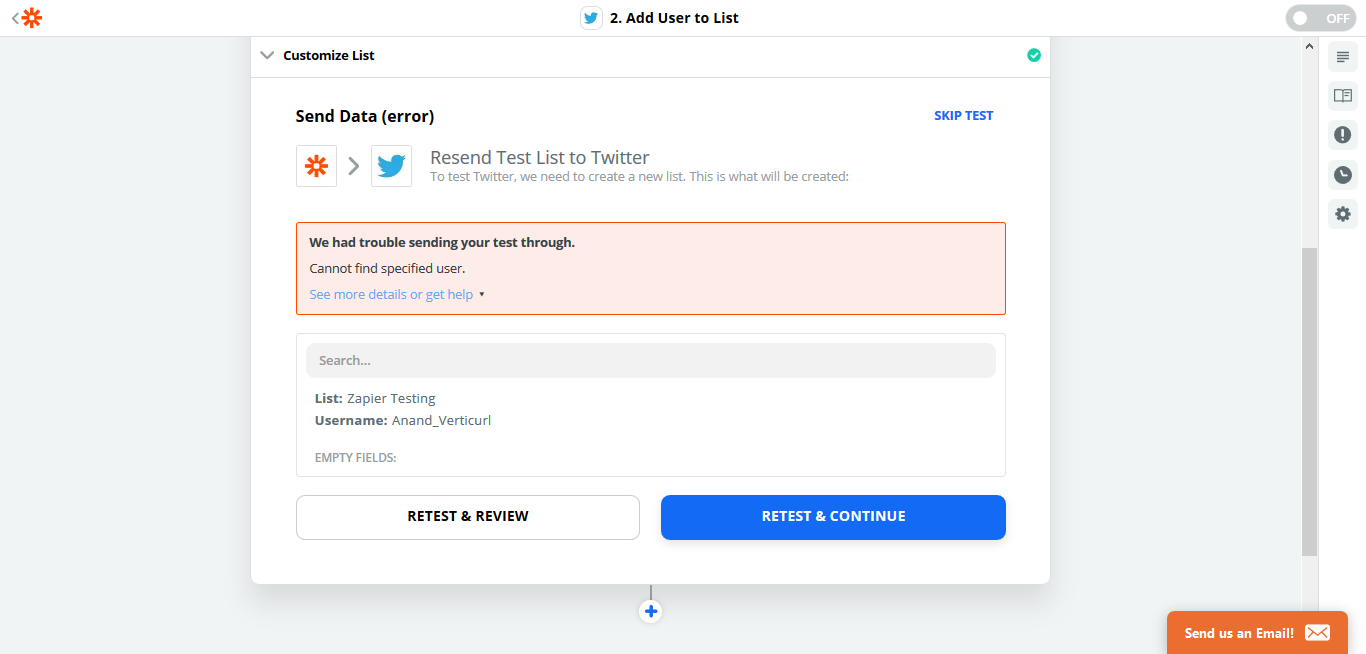Viewport: 1366px width, 654px height.
Task: Click the Zapier asterisk app icon
Action: (316, 166)
